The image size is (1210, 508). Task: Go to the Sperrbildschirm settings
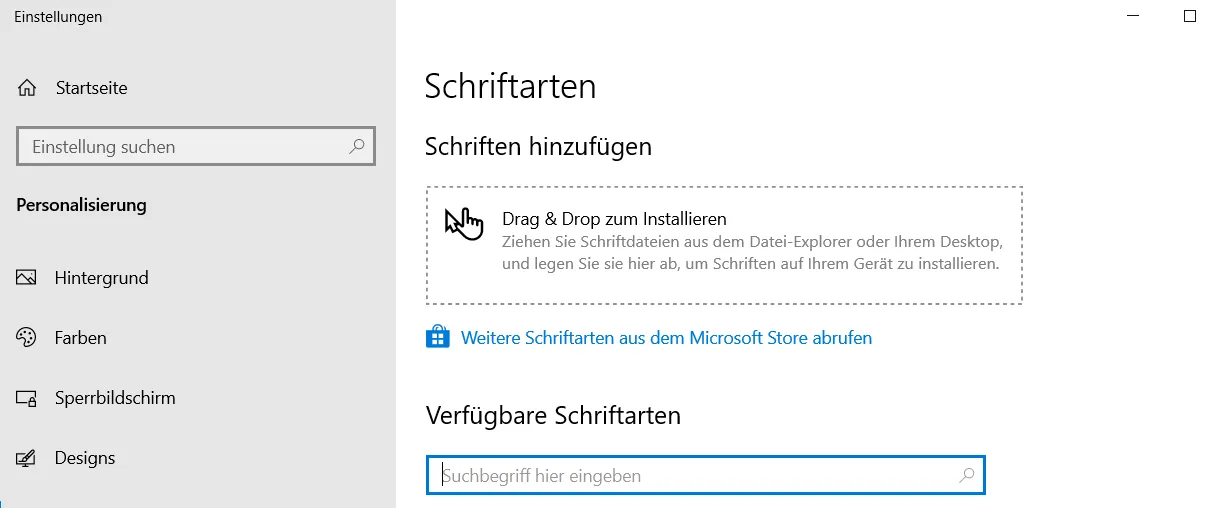(115, 398)
